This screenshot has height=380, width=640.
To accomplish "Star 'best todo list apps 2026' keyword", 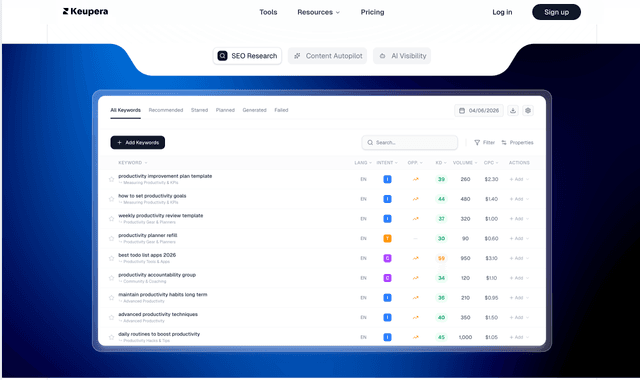I will pyautogui.click(x=111, y=258).
